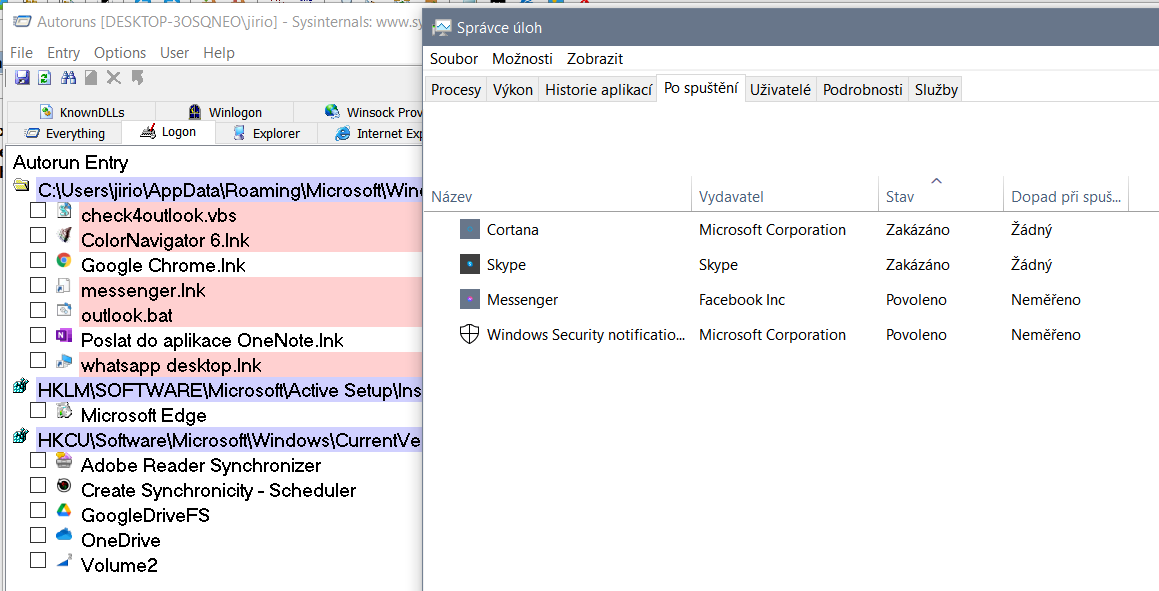Click the Save icon in Autoruns toolbar
The height and width of the screenshot is (591, 1159).
[x=22, y=78]
